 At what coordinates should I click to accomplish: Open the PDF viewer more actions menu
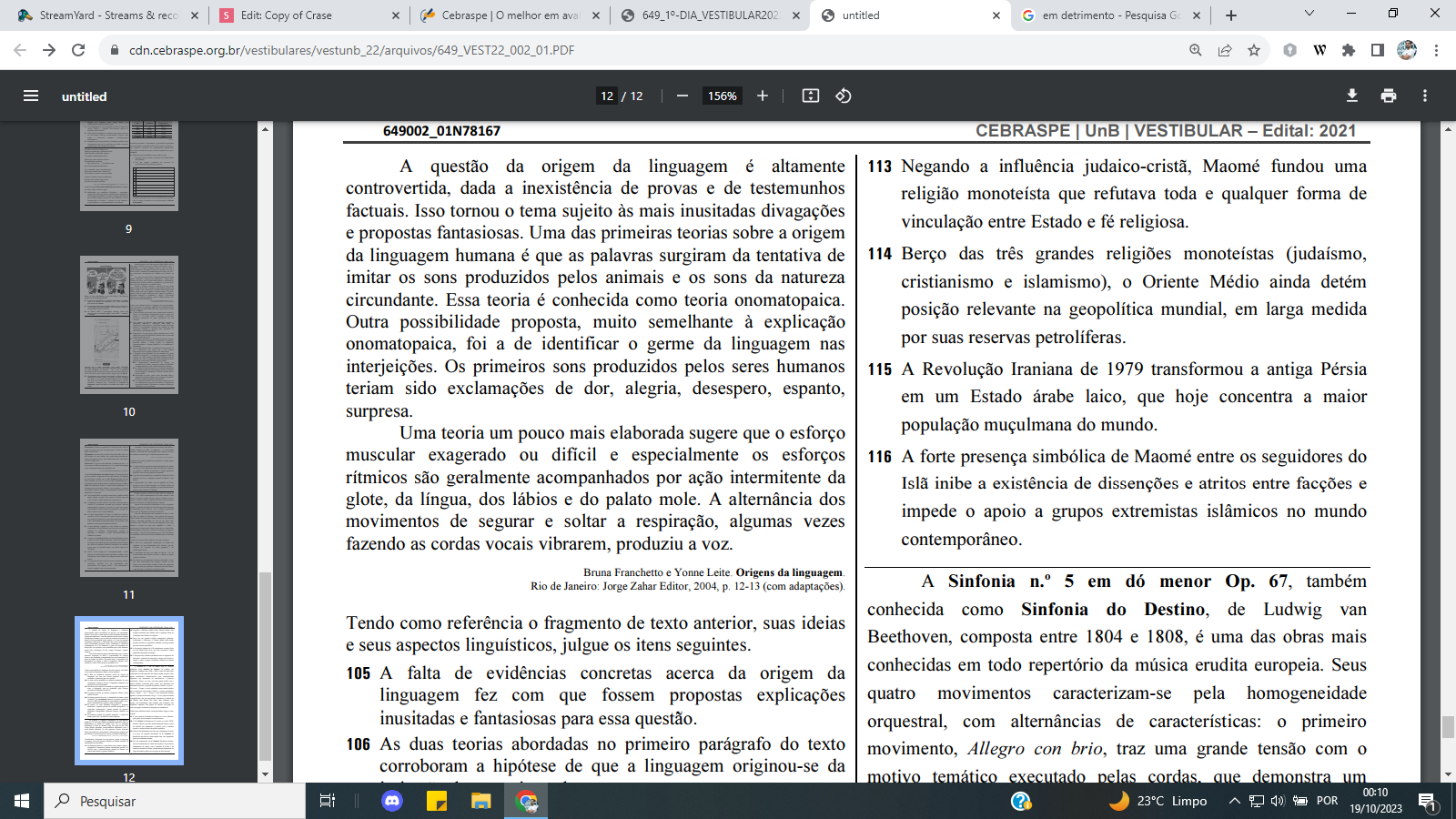(1425, 96)
